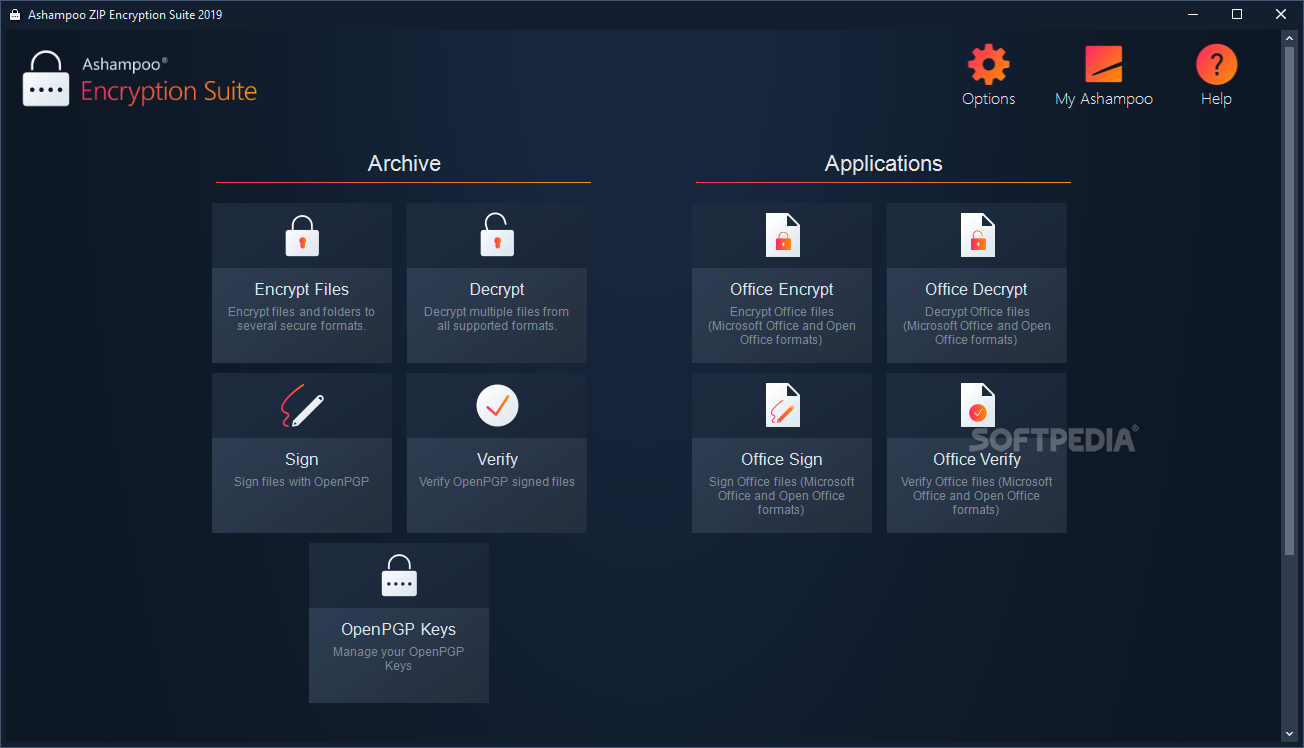Click the title bar lock app icon
This screenshot has width=1304, height=748.
pos(15,15)
